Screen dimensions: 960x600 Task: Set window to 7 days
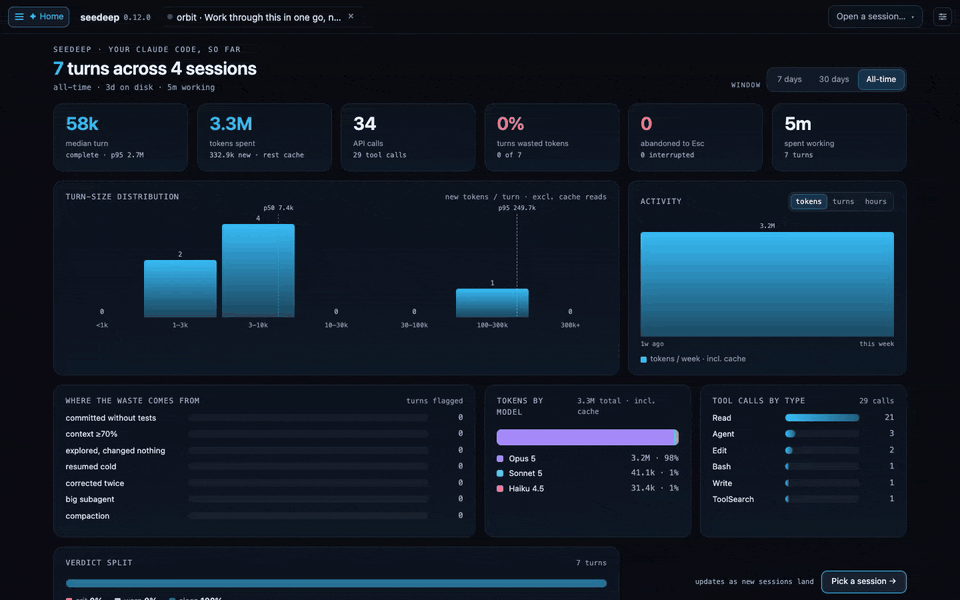click(789, 79)
